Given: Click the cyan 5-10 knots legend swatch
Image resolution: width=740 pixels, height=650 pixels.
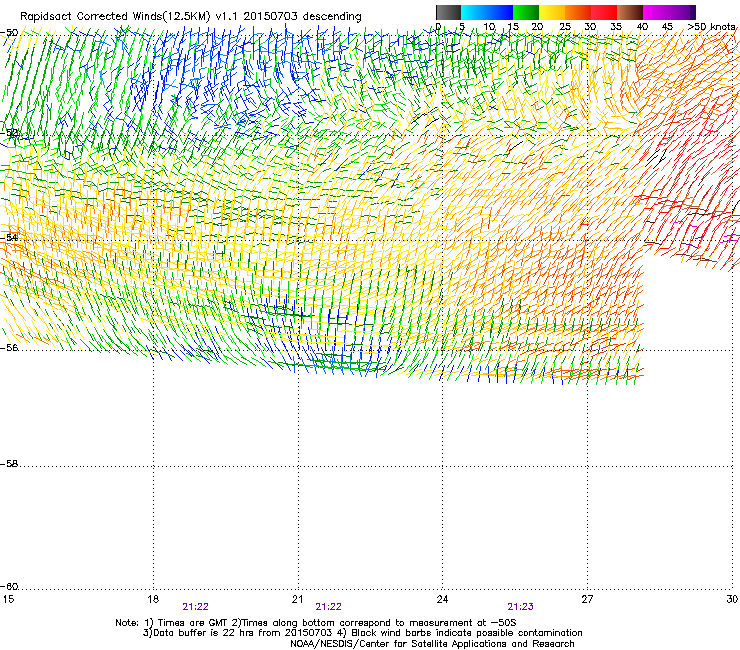Looking at the screenshot, I should tap(474, 12).
